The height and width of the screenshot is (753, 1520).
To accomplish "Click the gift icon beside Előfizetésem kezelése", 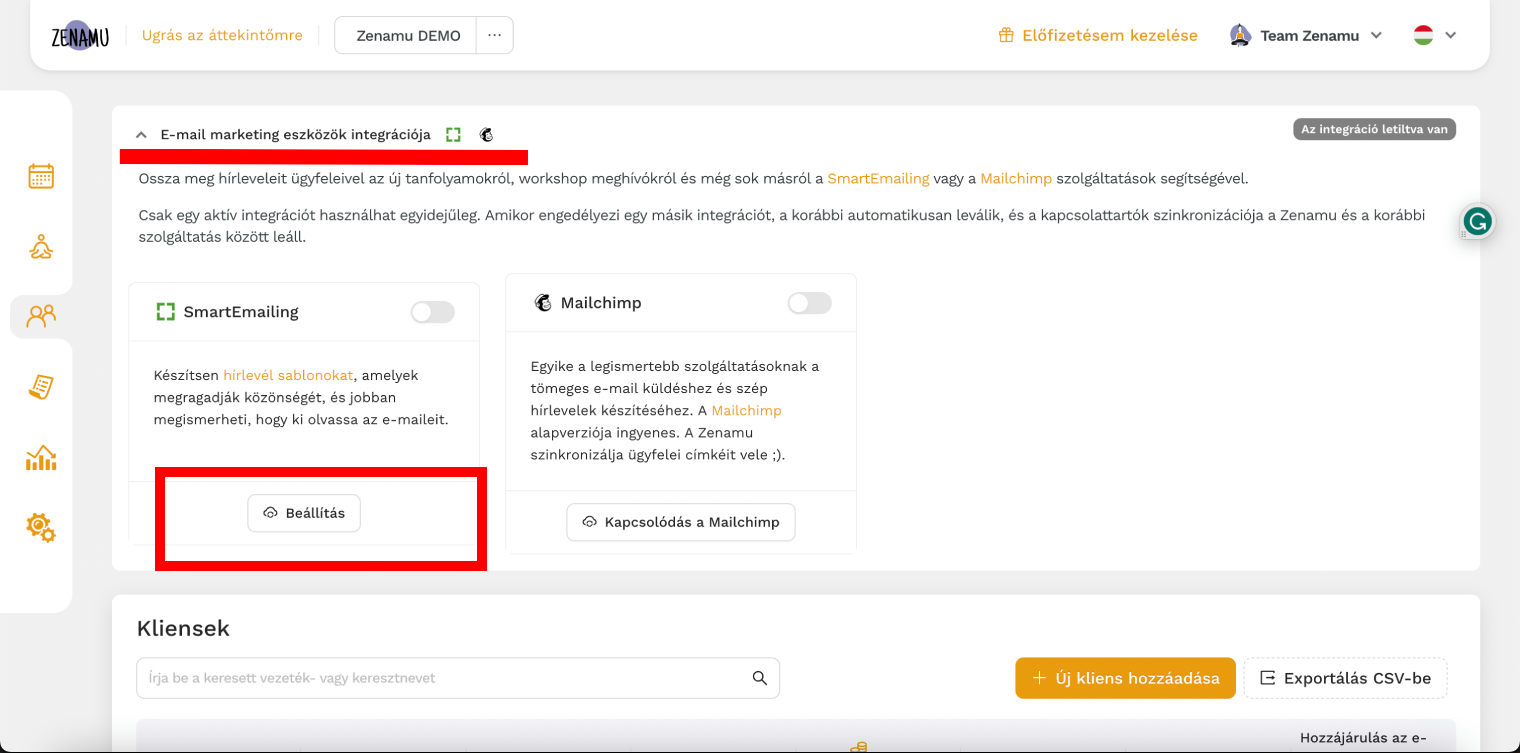I will click(x=1006, y=36).
